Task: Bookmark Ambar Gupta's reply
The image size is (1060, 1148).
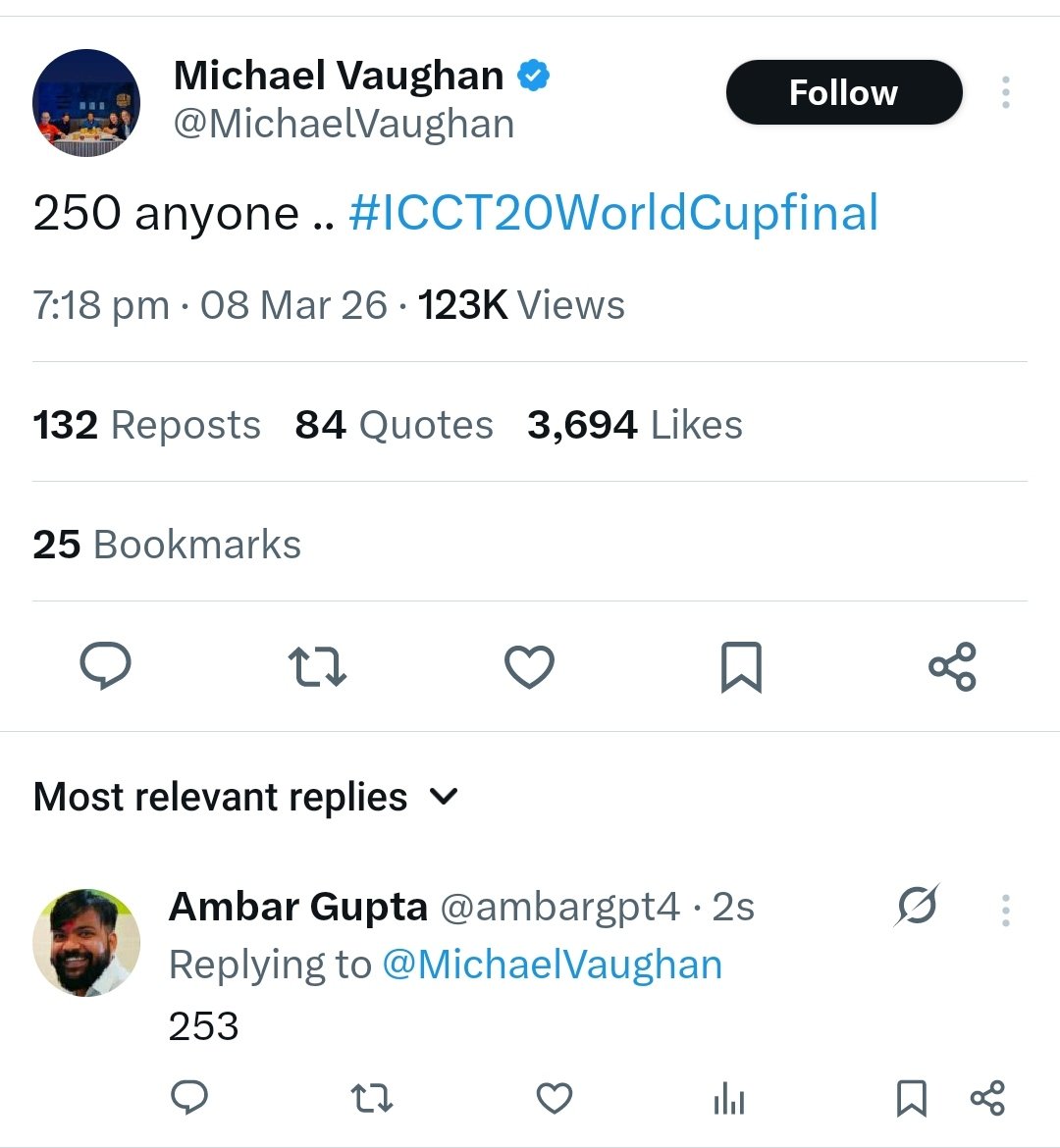Action: coord(912,1098)
